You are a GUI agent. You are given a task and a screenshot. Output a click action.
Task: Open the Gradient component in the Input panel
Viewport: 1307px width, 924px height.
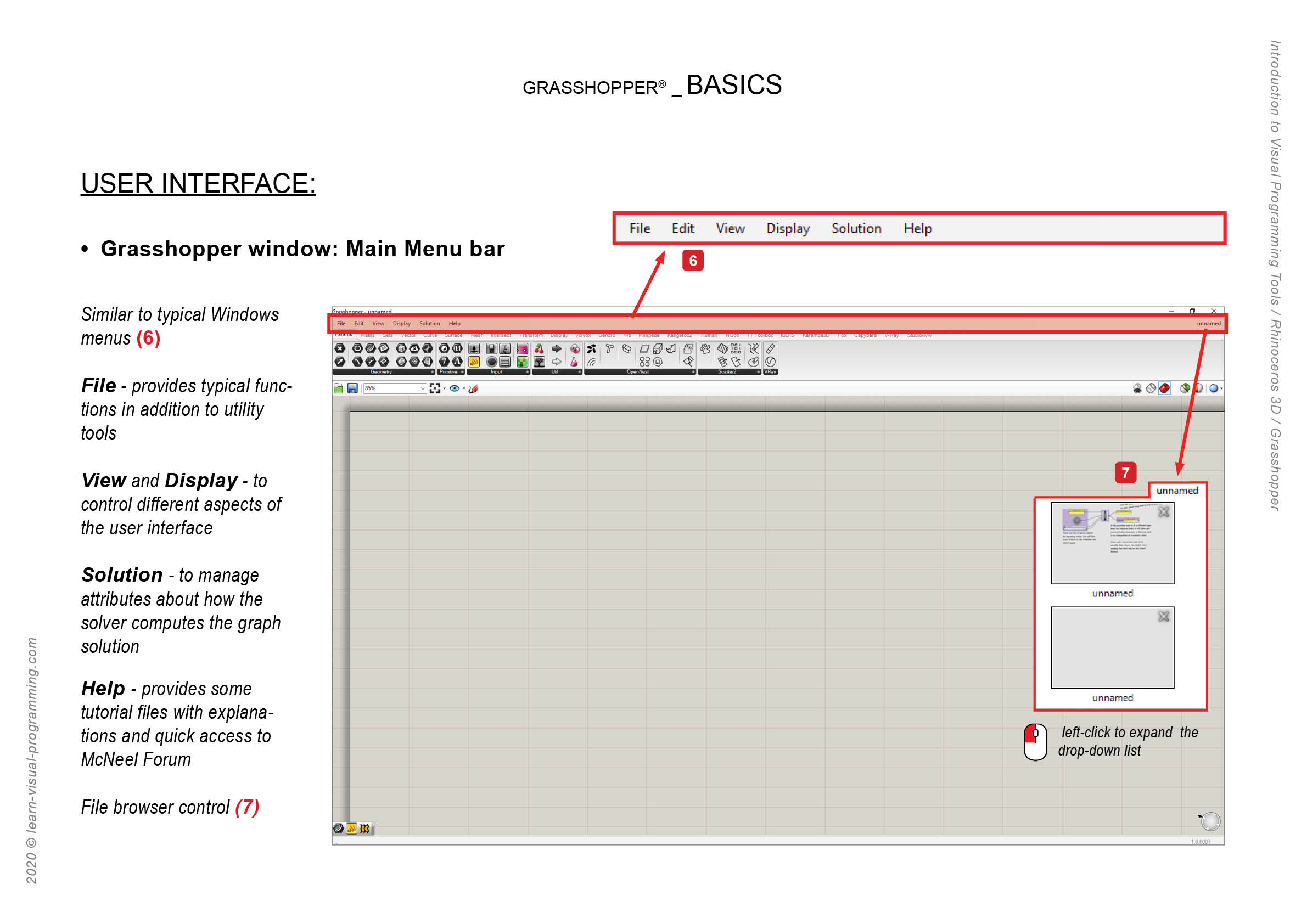522,350
